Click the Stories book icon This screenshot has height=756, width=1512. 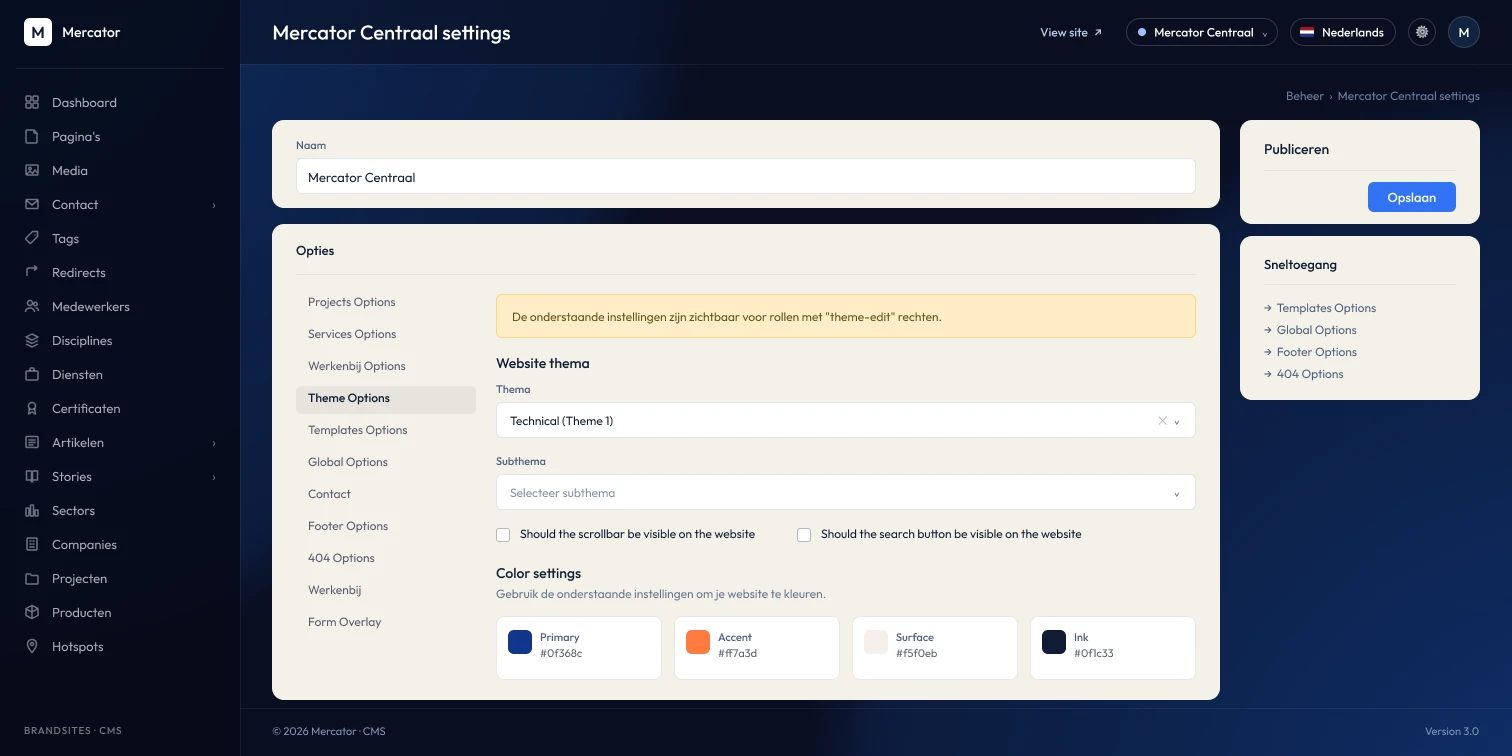pyautogui.click(x=32, y=476)
